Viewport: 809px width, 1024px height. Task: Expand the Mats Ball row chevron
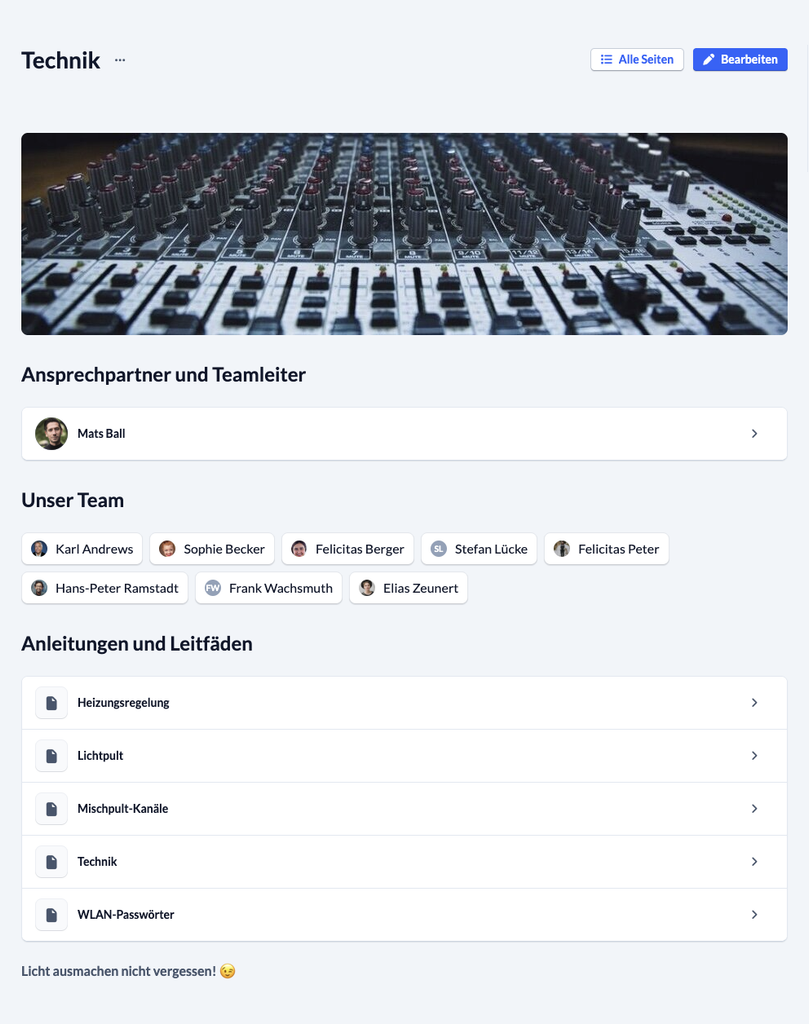(x=754, y=434)
